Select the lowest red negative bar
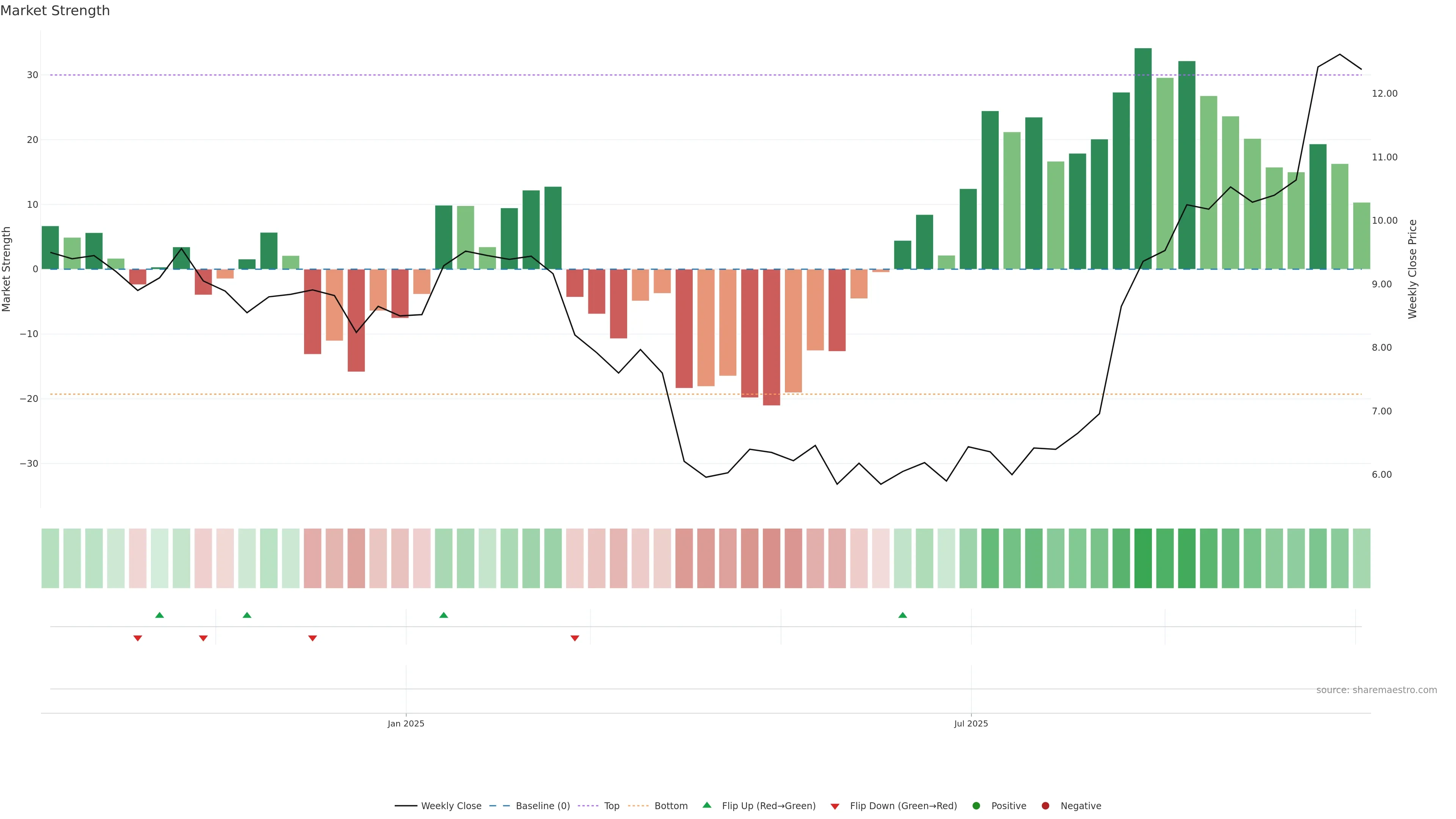The image size is (1456, 819). click(x=772, y=337)
